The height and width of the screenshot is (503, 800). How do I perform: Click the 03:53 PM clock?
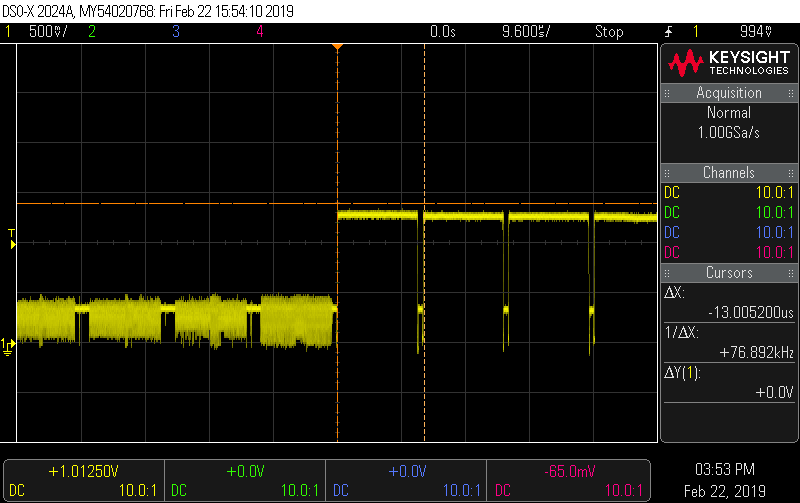tap(724, 469)
